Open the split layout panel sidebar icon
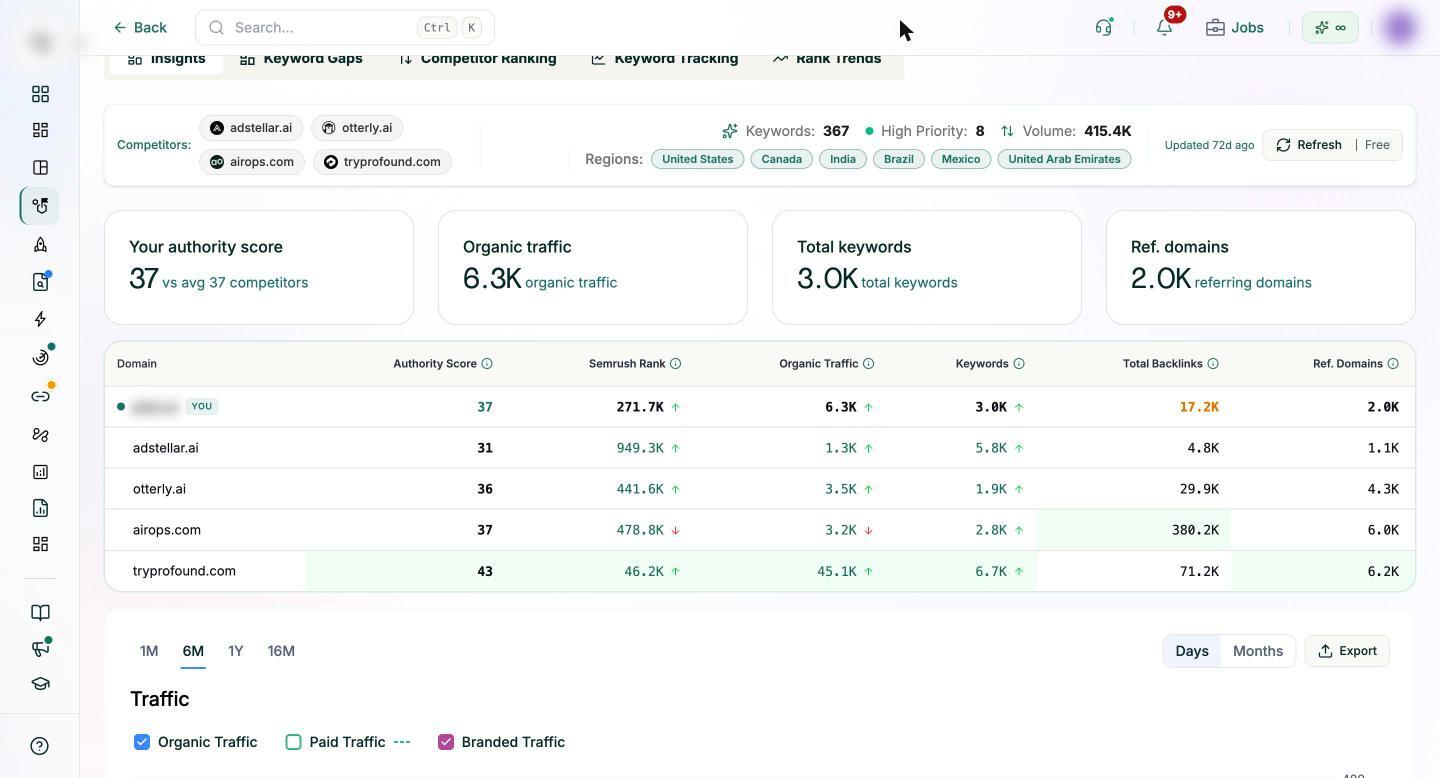1440x778 pixels. [x=40, y=167]
